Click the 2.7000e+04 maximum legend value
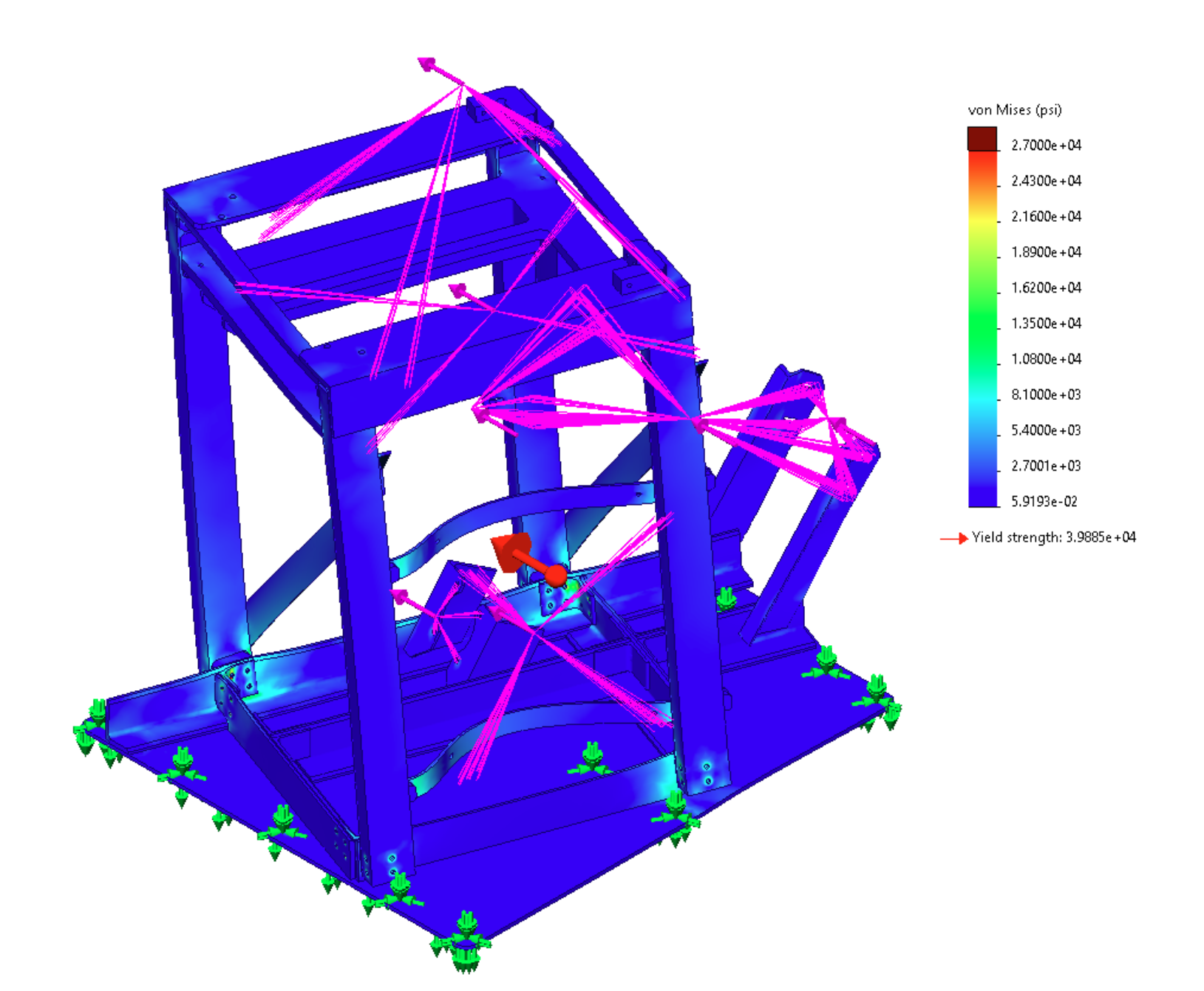 coord(1046,146)
